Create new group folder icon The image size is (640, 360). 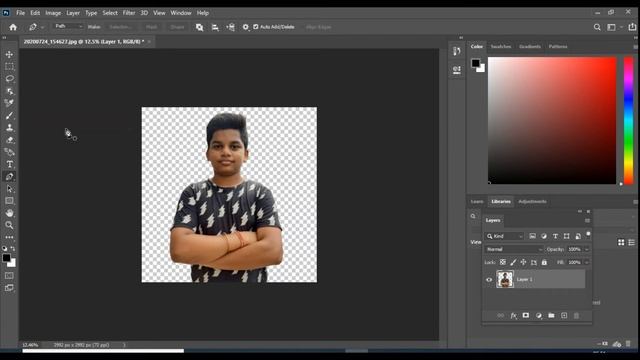click(x=551, y=316)
